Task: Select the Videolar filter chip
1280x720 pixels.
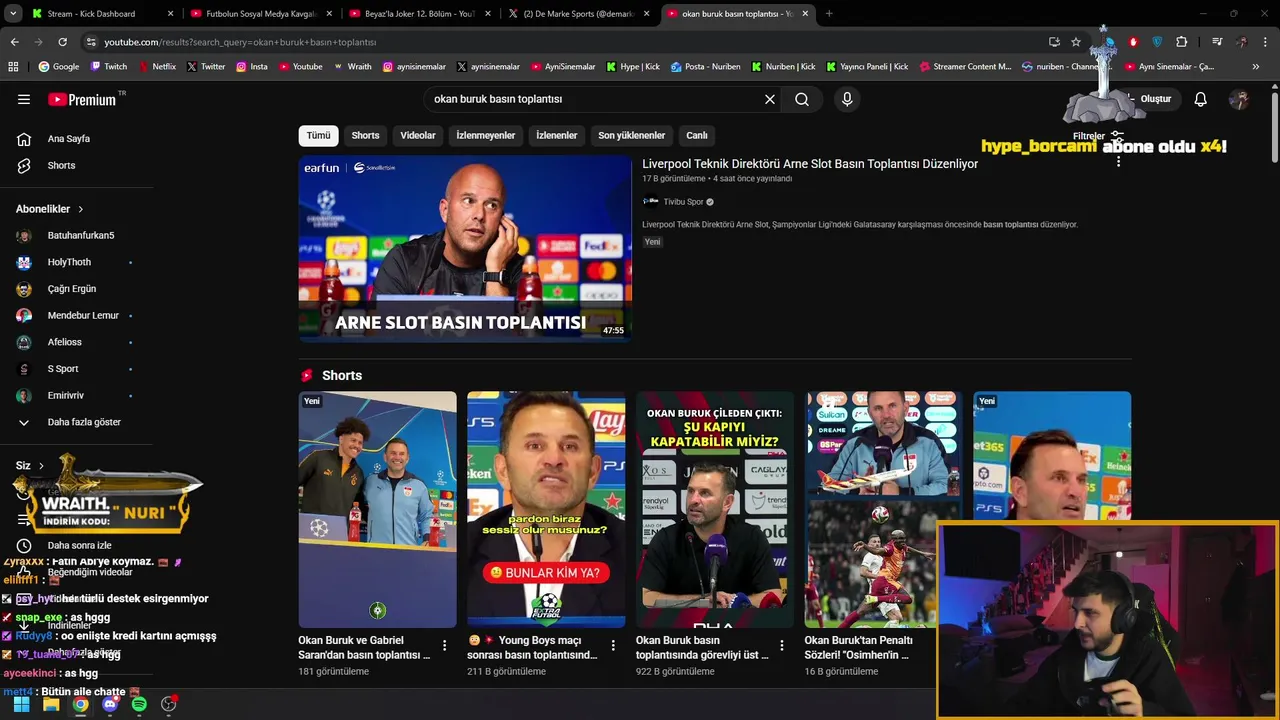Action: coord(418,135)
